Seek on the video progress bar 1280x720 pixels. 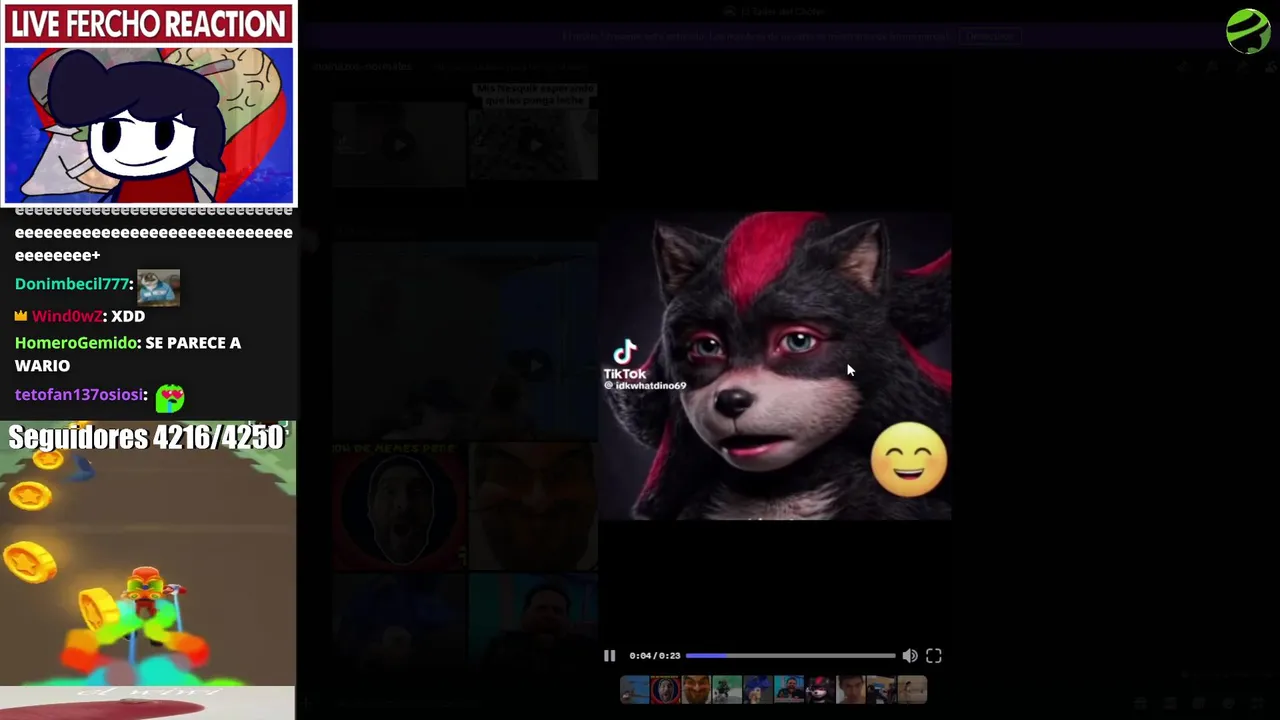[790, 656]
